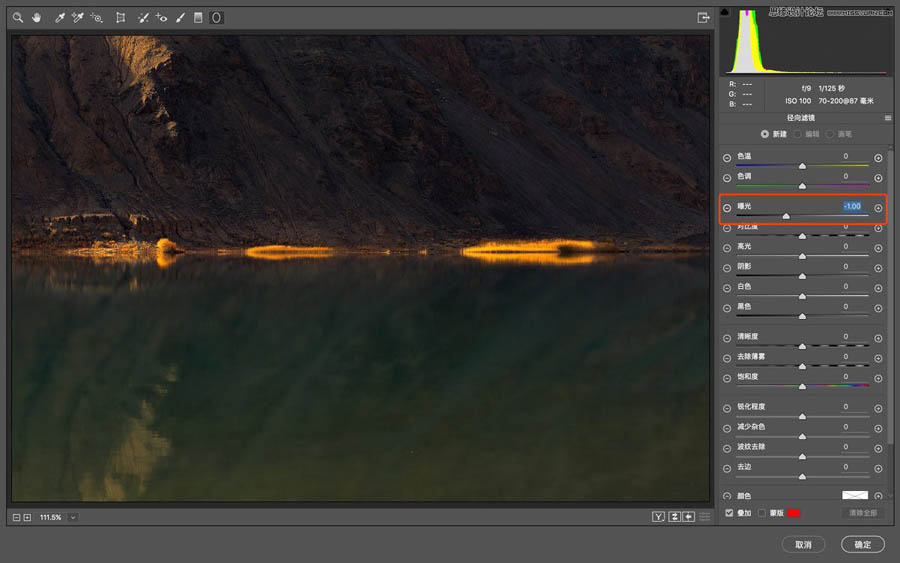Viewport: 900px width, 563px height.
Task: Select the Hand tool
Action: 37,18
